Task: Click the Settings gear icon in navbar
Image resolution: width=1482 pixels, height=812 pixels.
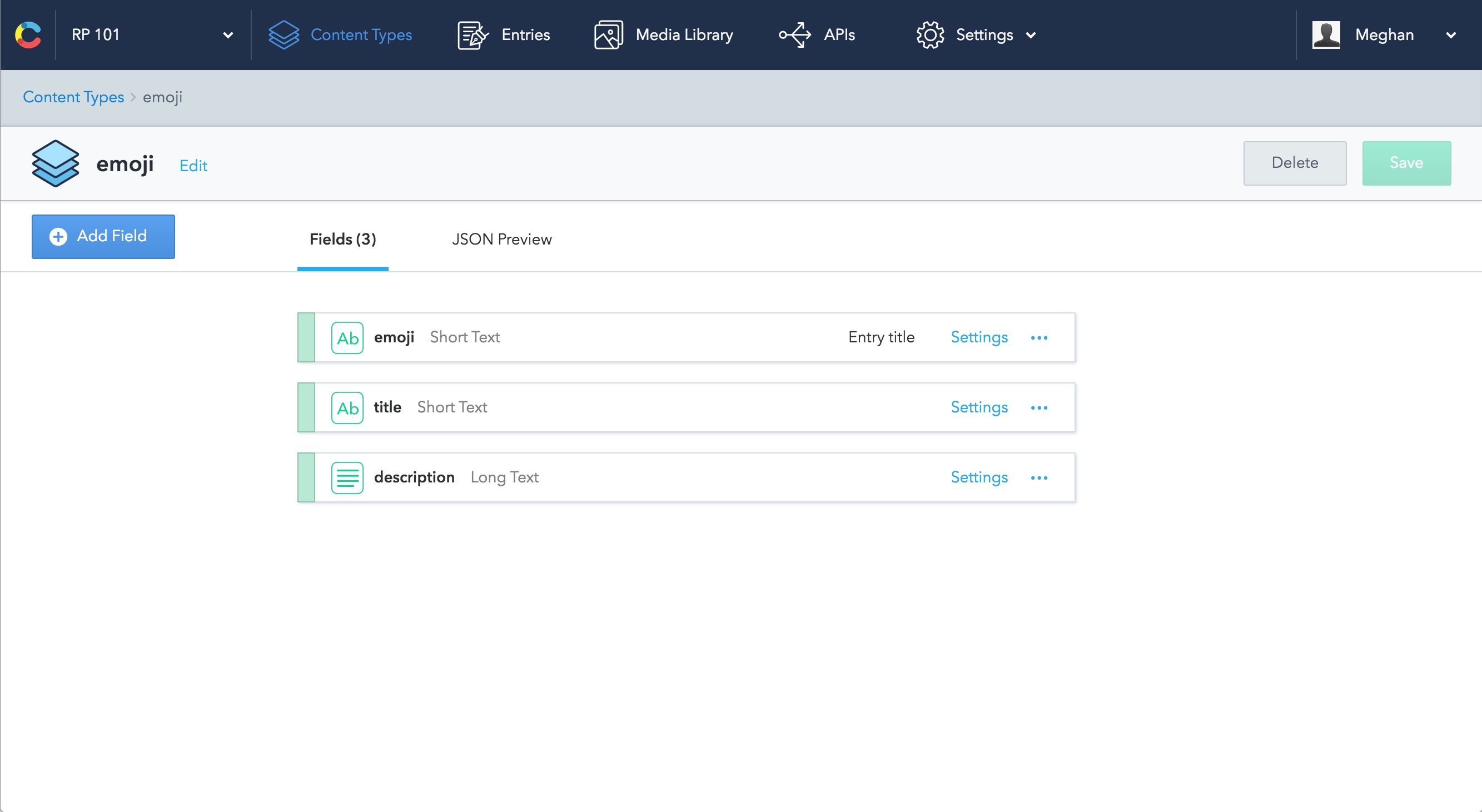Action: tap(929, 34)
